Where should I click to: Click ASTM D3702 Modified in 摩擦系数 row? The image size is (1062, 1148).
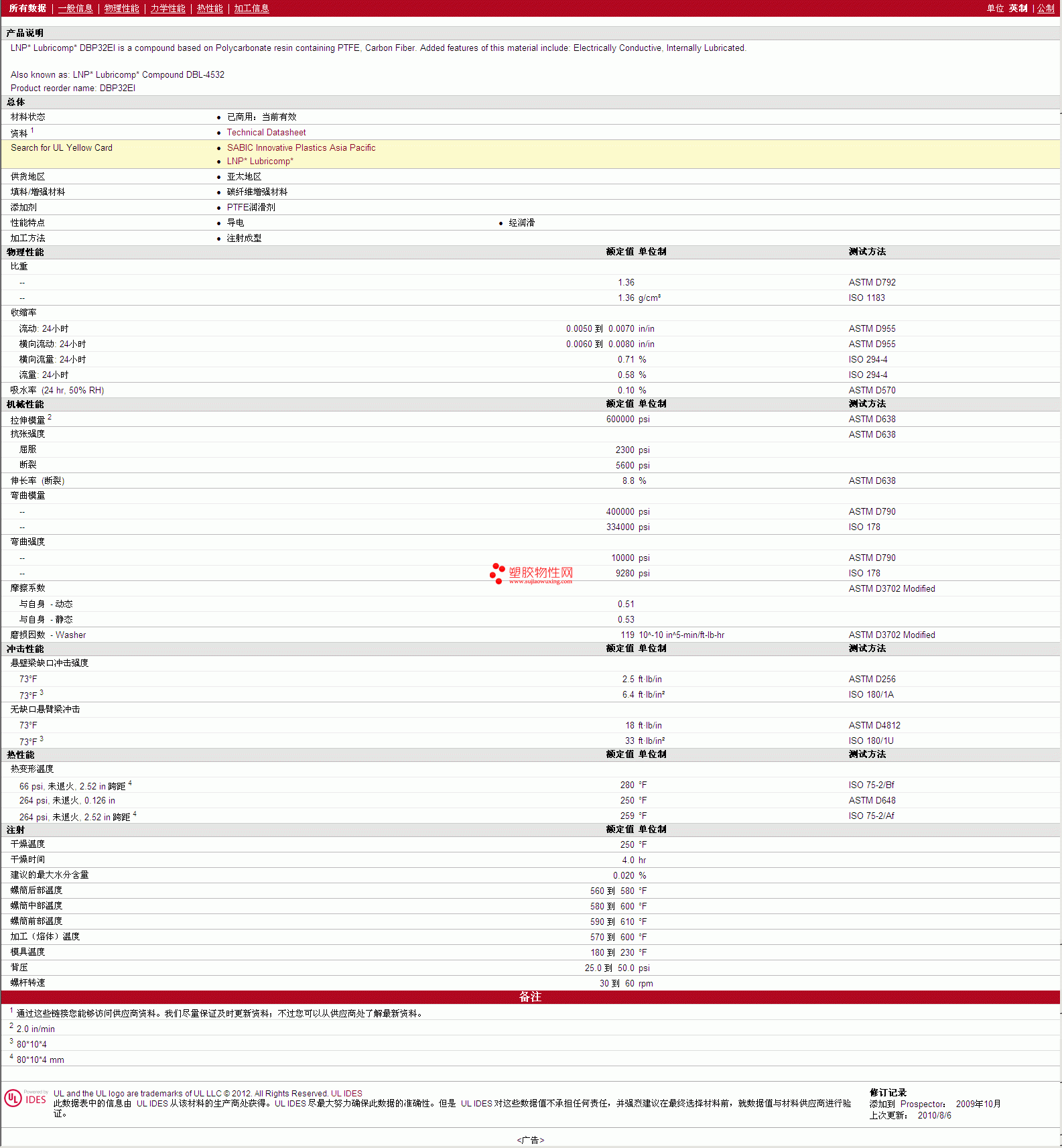tap(892, 589)
